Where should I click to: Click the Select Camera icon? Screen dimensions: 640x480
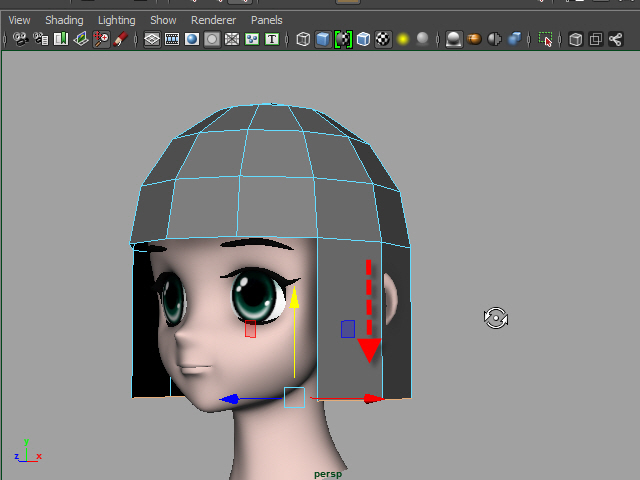[19, 40]
